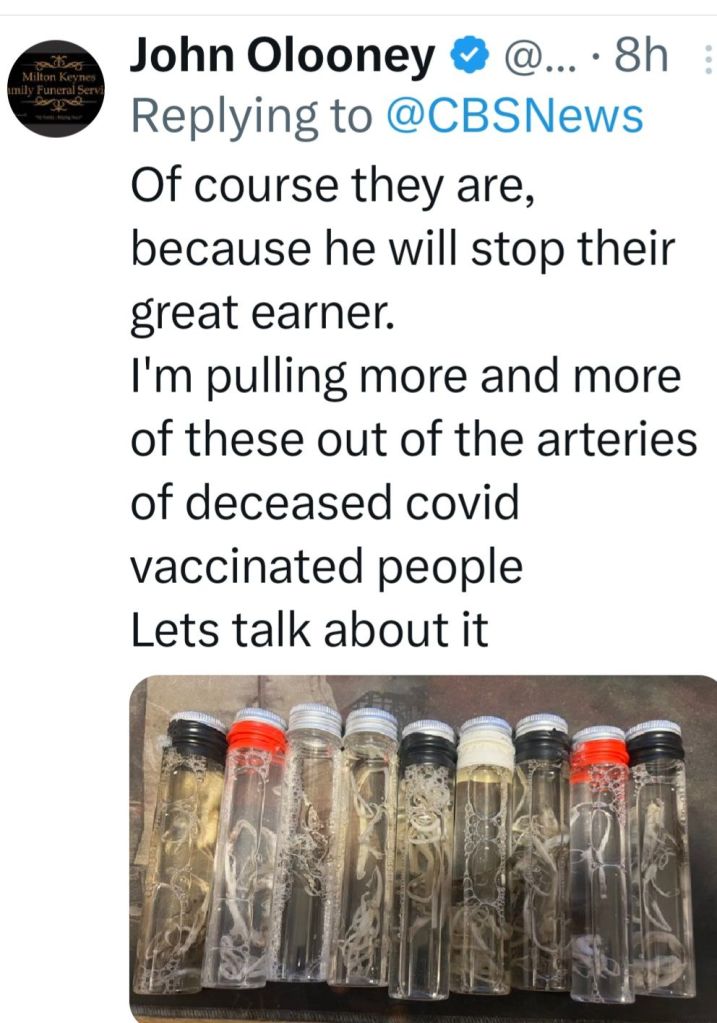Click the "because he will stop their" line
Screen dimensions: 717x1023
click(x=403, y=250)
